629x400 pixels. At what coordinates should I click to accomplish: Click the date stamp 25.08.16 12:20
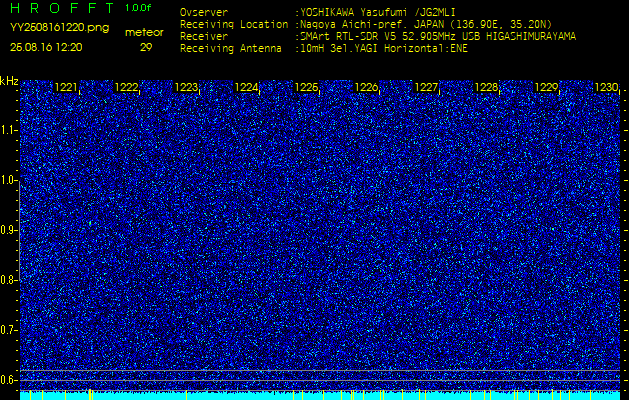pos(46,47)
